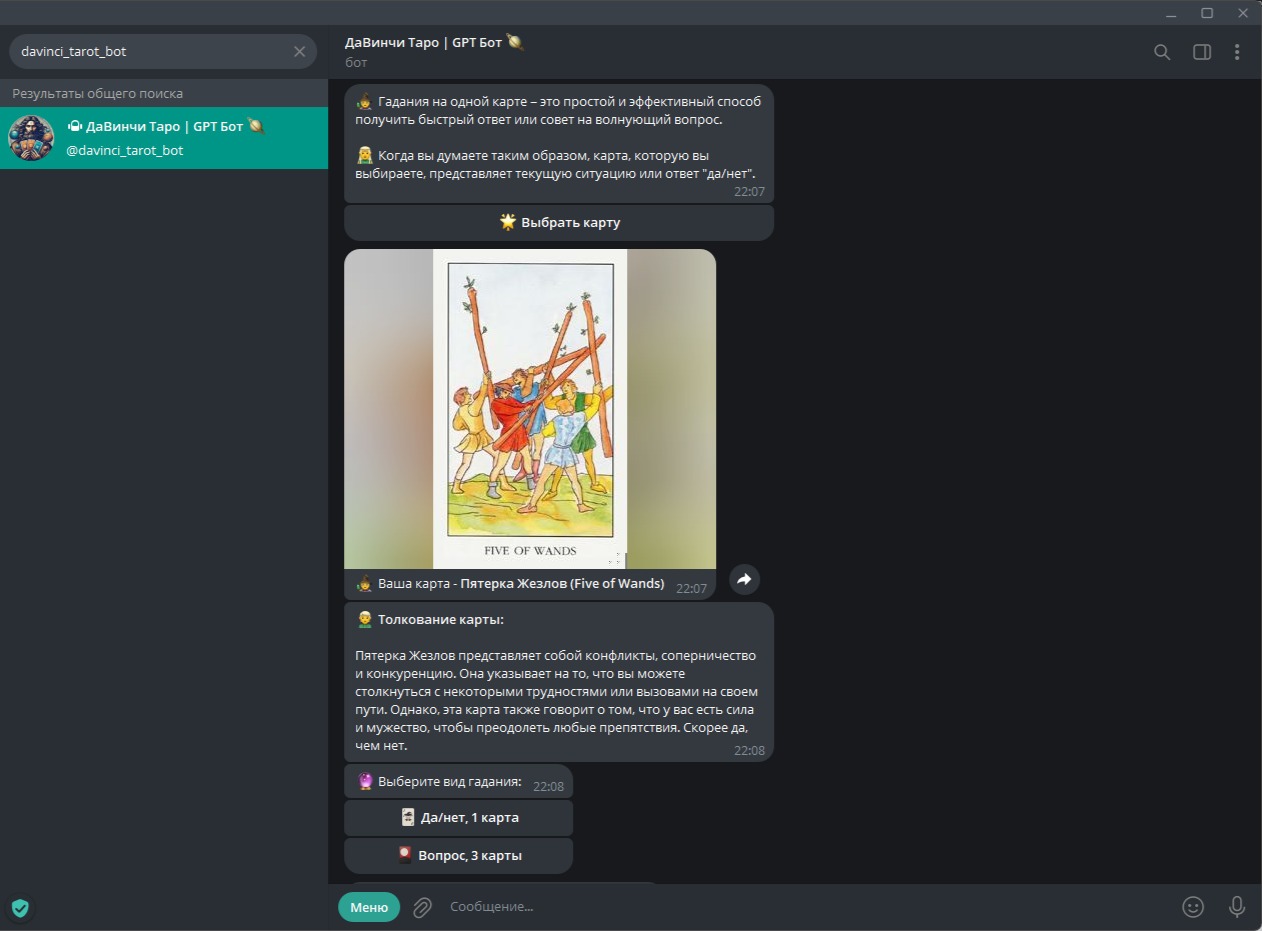The image size is (1262, 931).
Task: Click the Результаты общего поиска label
Action: [x=97, y=93]
